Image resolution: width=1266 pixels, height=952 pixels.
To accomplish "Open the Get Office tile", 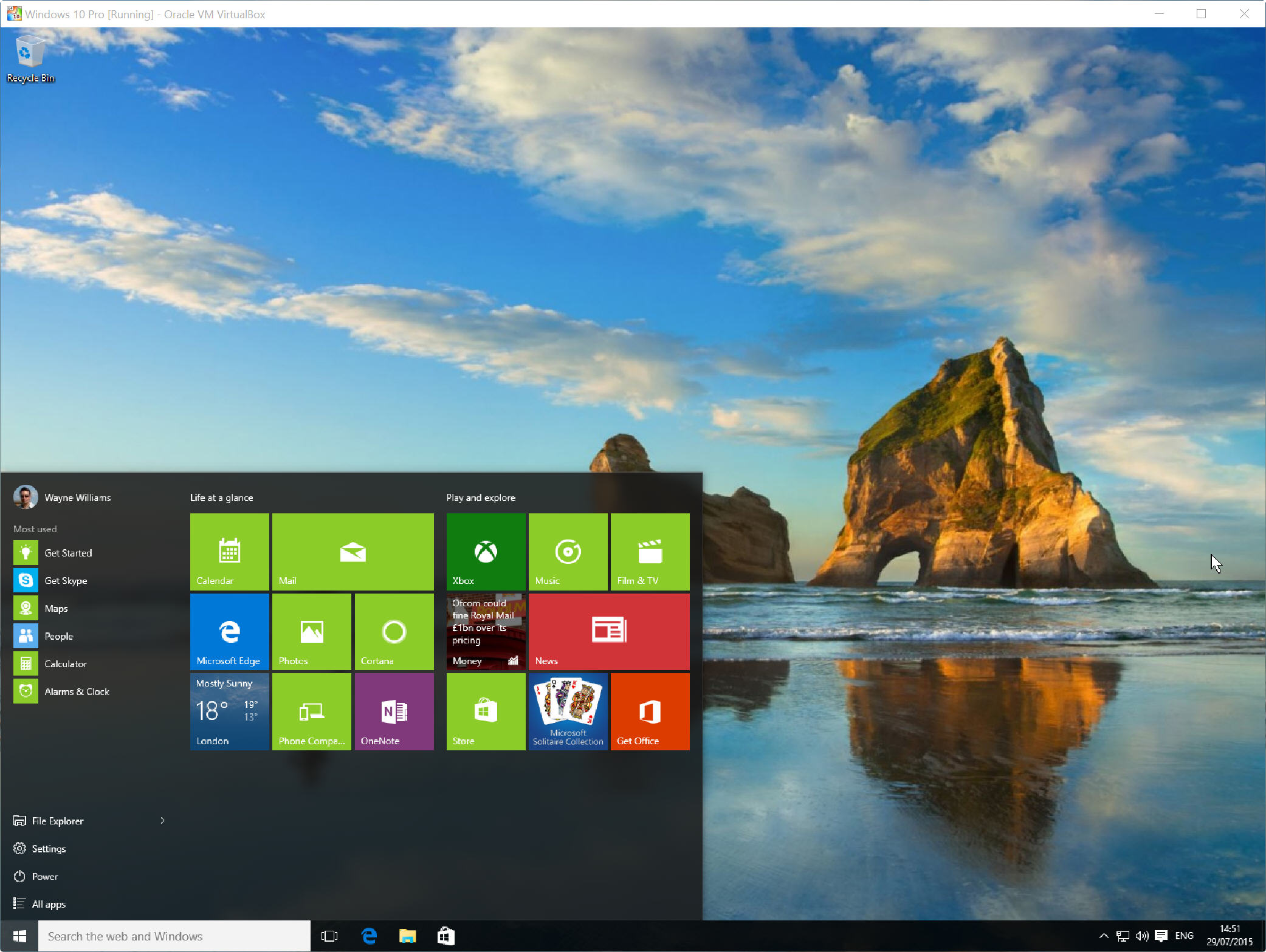I will pyautogui.click(x=650, y=711).
